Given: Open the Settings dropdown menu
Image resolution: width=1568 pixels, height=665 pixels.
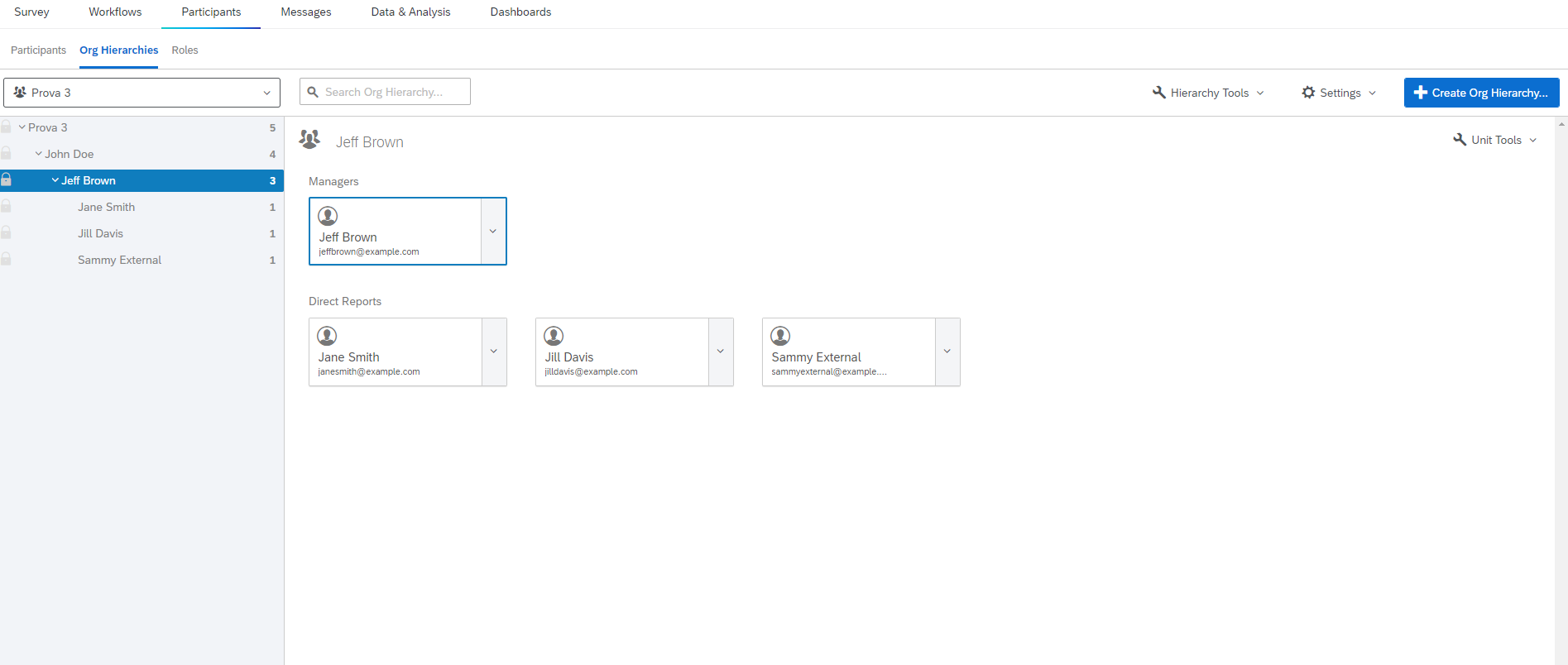Looking at the screenshot, I should (x=1339, y=93).
